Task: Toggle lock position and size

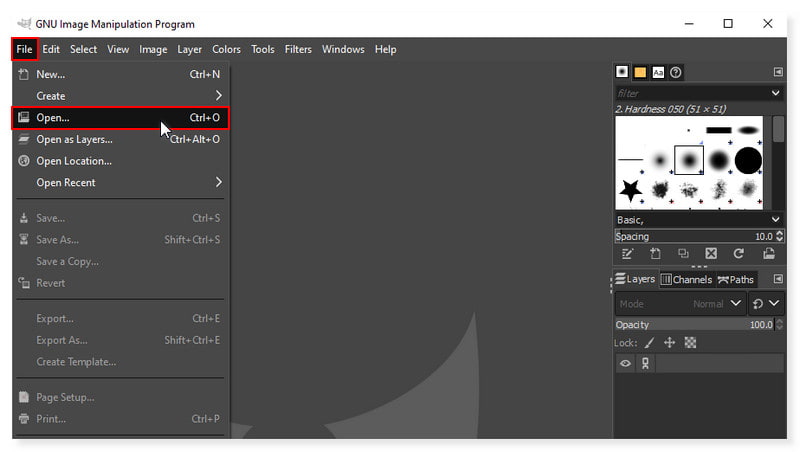Action: tap(669, 343)
